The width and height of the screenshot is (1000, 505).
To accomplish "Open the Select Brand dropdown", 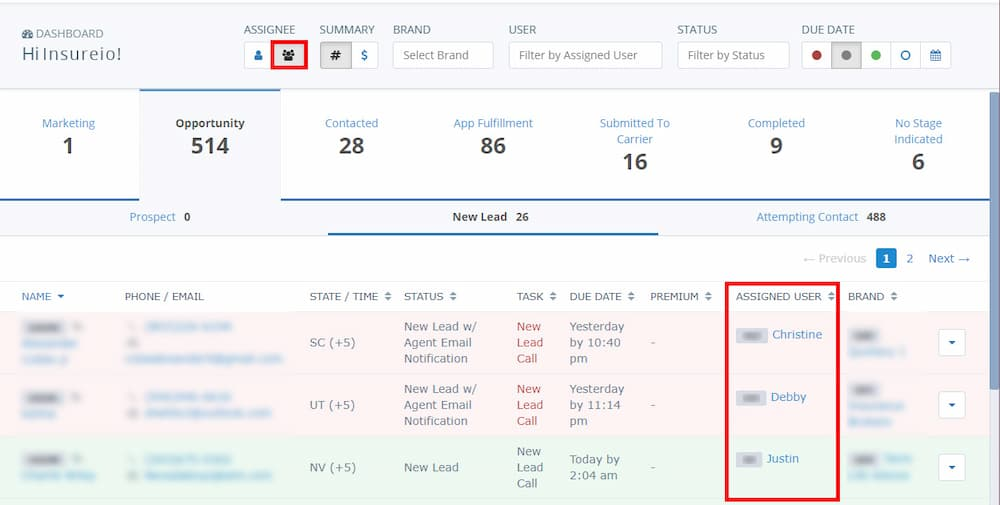I will (x=443, y=55).
